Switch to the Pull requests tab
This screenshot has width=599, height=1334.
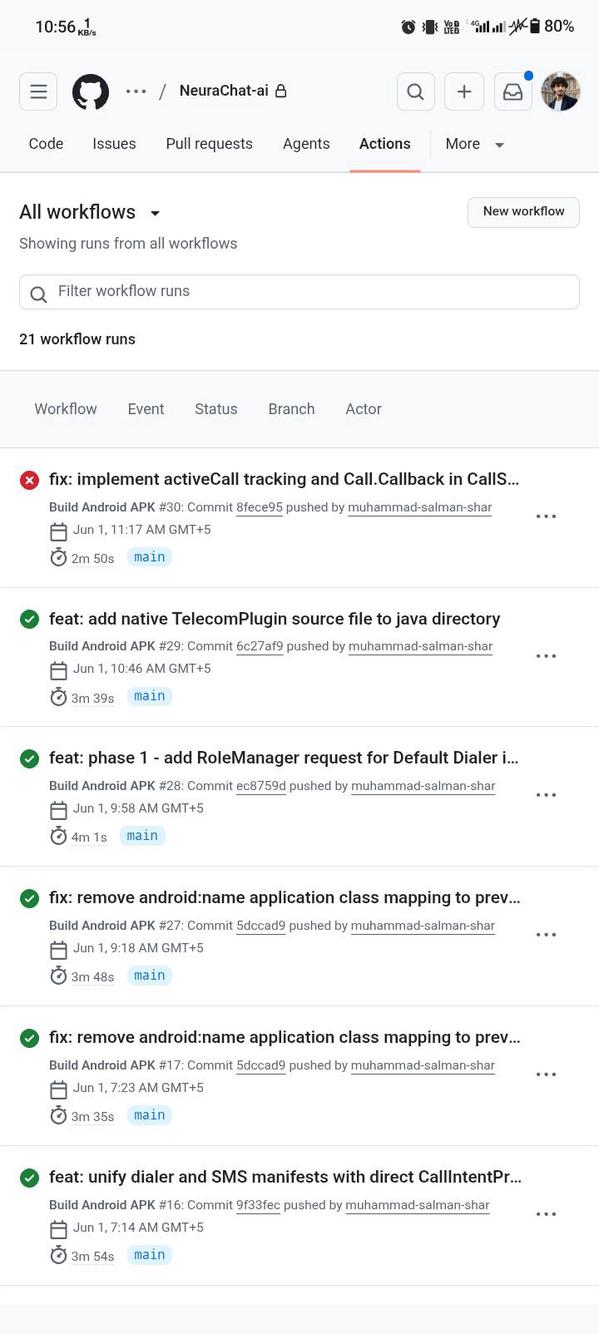[x=209, y=144]
